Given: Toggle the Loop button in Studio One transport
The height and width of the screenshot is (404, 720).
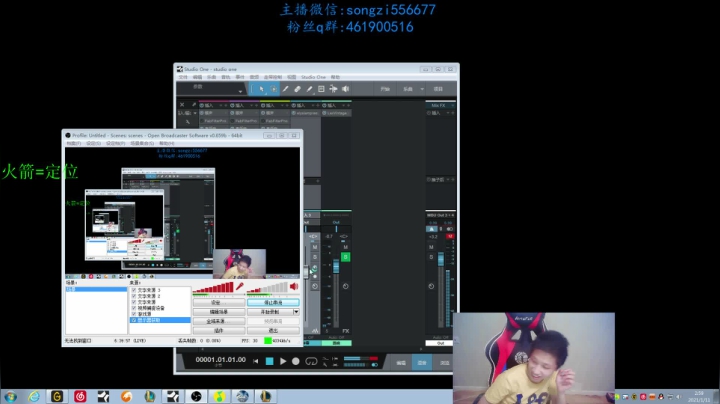Looking at the screenshot, I should tap(311, 361).
